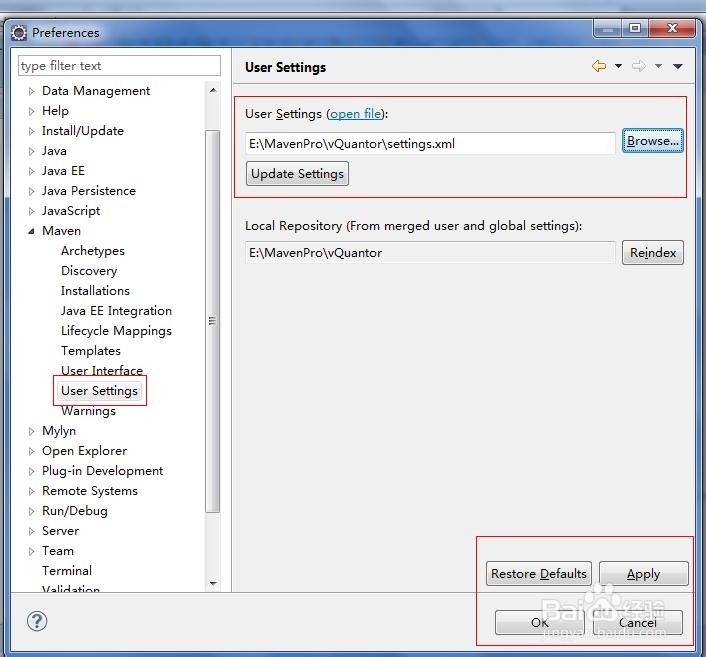Expand the Team tree node

[x=31, y=551]
